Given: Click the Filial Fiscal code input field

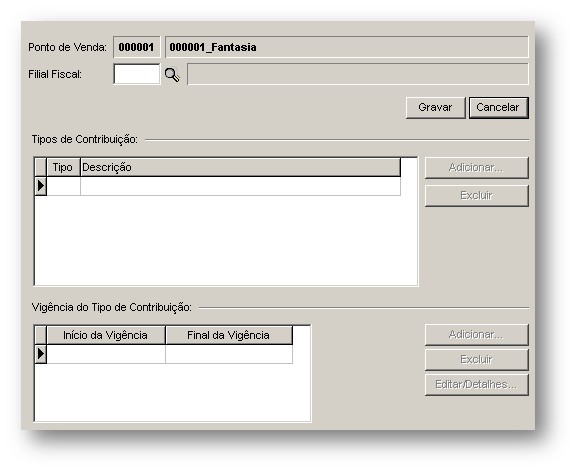Looking at the screenshot, I should (137, 74).
